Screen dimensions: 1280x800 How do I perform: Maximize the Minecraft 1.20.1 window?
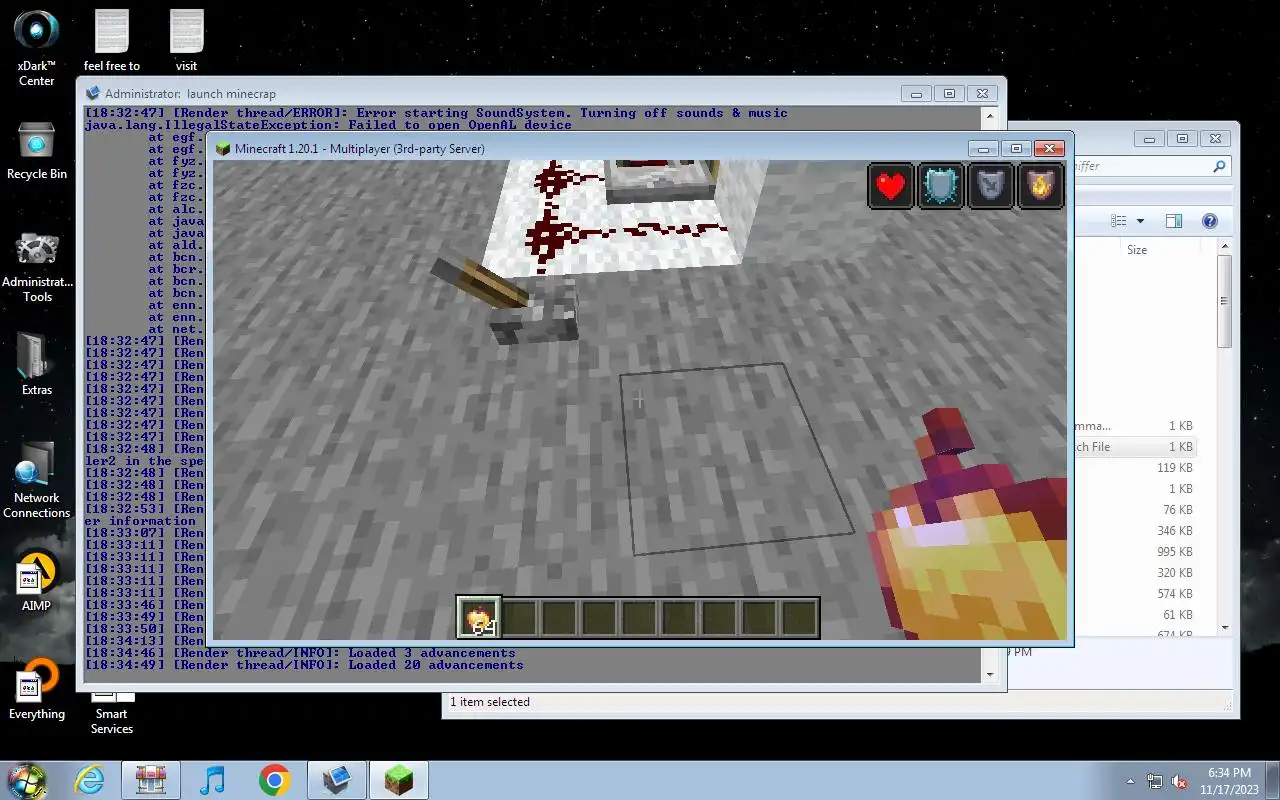coord(1016,148)
